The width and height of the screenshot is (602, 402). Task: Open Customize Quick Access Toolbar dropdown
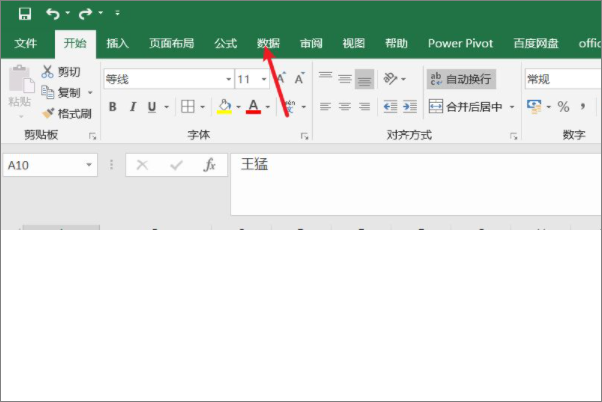click(x=117, y=13)
